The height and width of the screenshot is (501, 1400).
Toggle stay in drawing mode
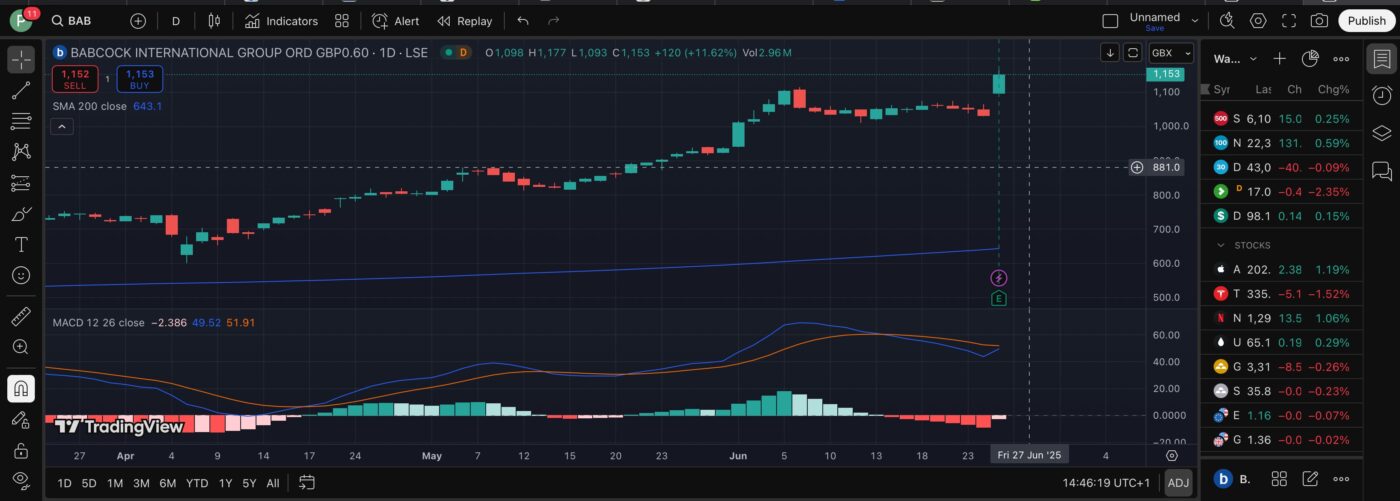click(x=21, y=420)
